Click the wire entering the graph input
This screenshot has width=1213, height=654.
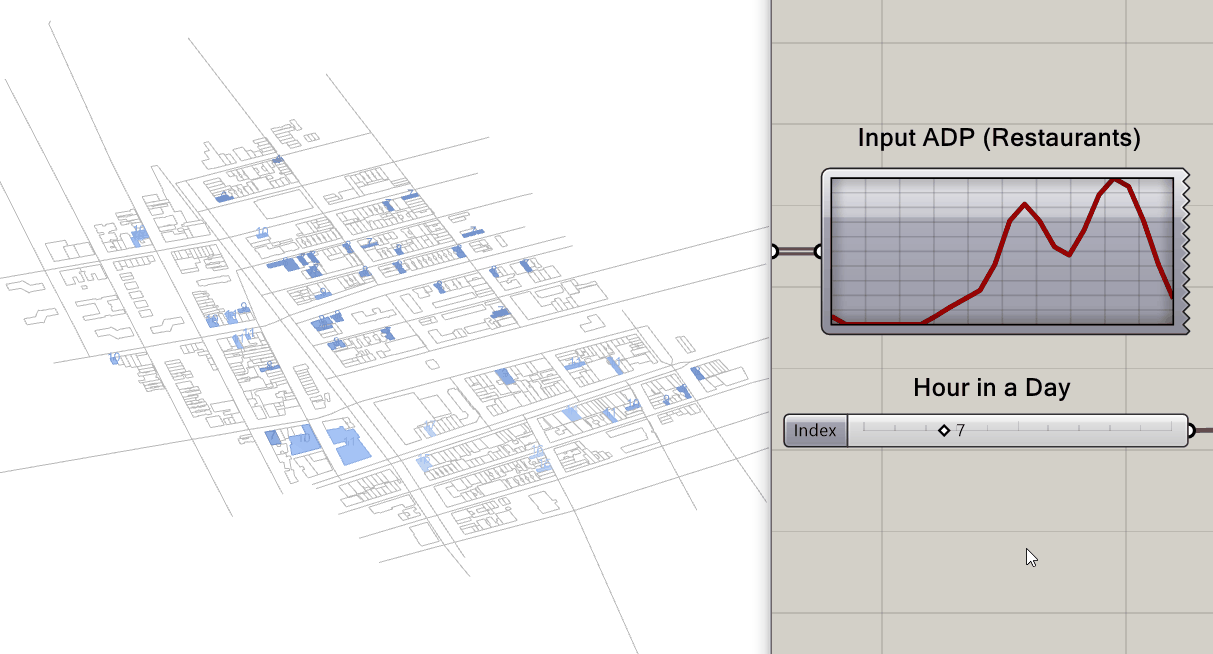click(x=796, y=252)
